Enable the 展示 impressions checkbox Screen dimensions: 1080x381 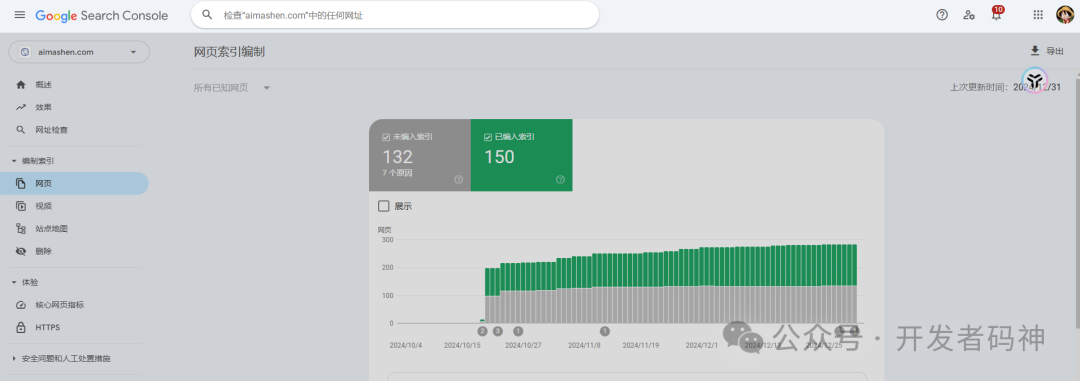pyautogui.click(x=384, y=206)
